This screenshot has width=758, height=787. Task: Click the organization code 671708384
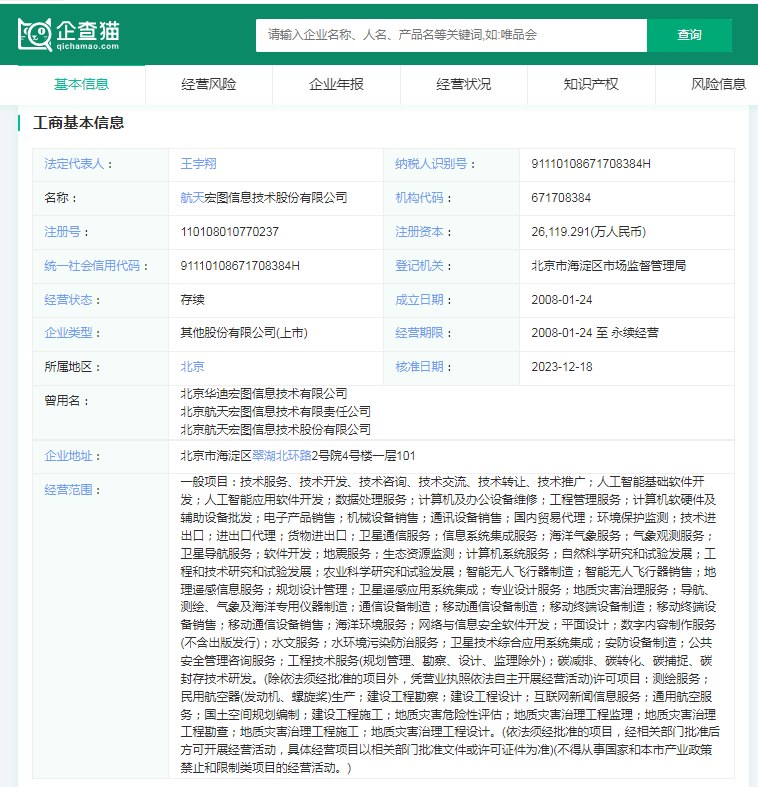(x=561, y=198)
